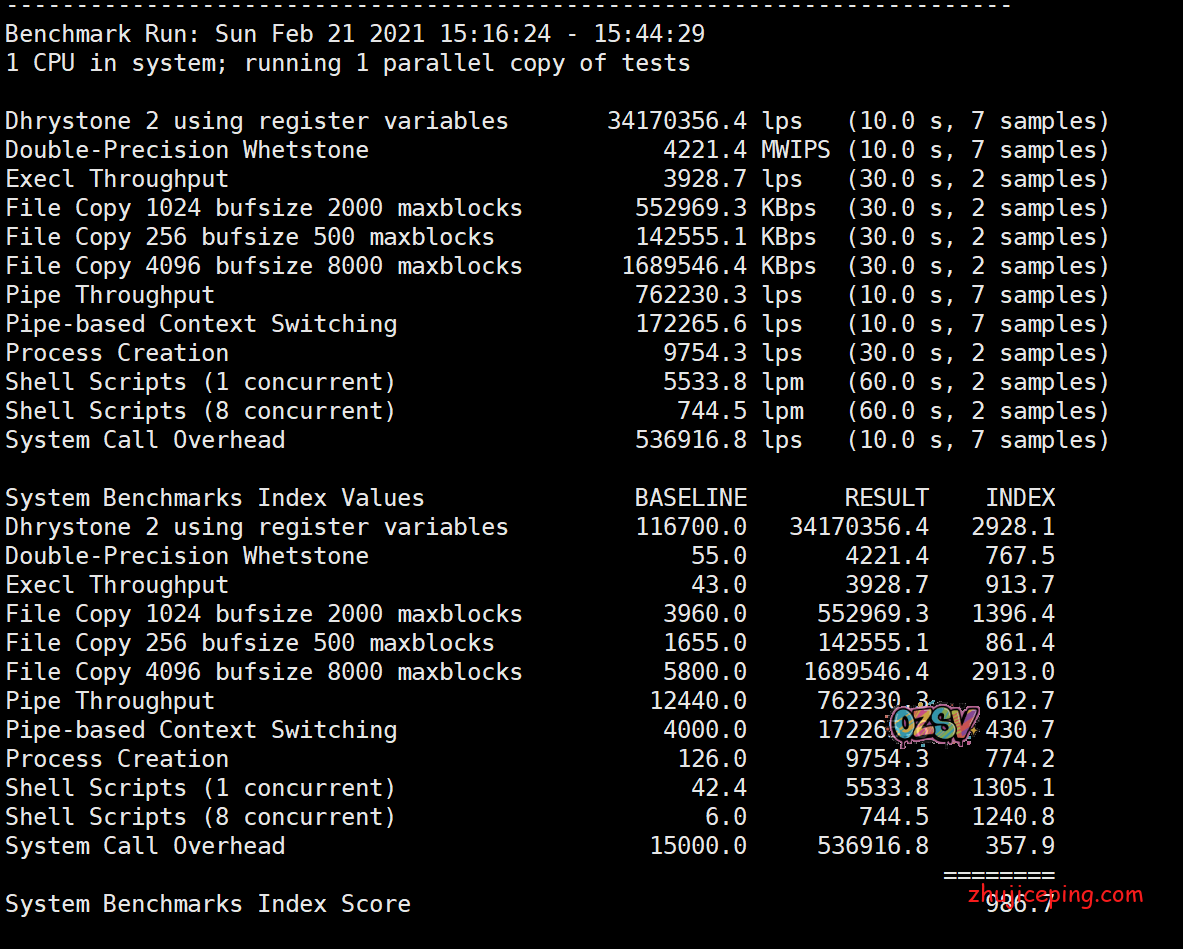Image resolution: width=1183 pixels, height=949 pixels.
Task: Click the baseline value 116700.0
Action: 690,527
